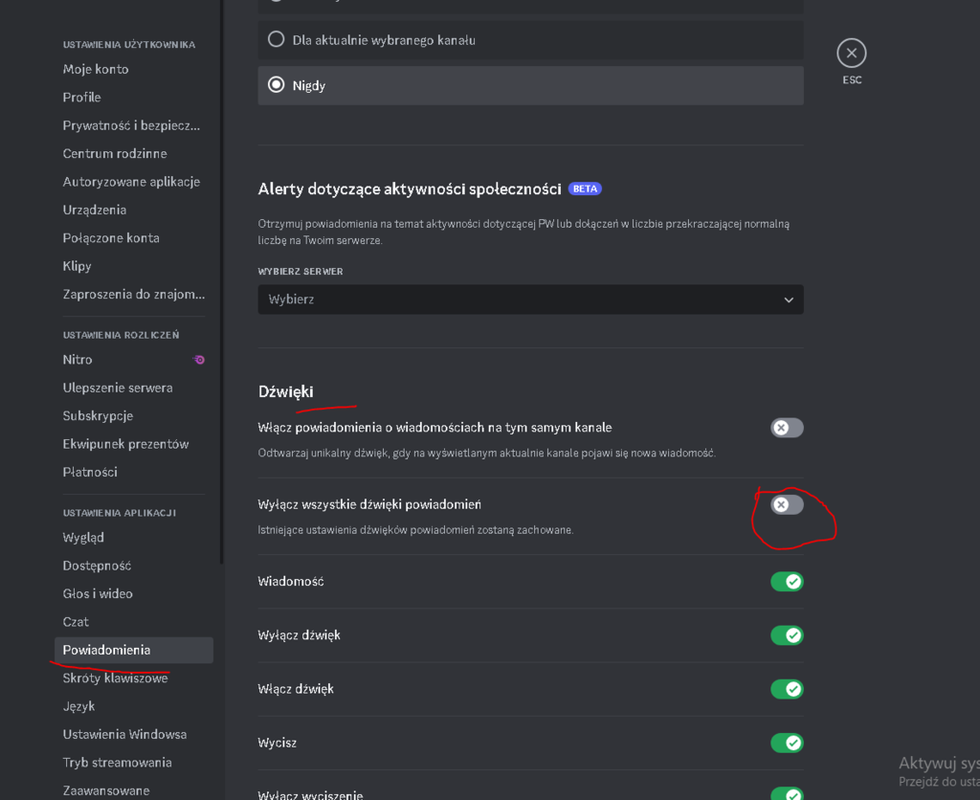980x800 pixels.
Task: Toggle the "Wycisz" sound switch
Action: (787, 742)
